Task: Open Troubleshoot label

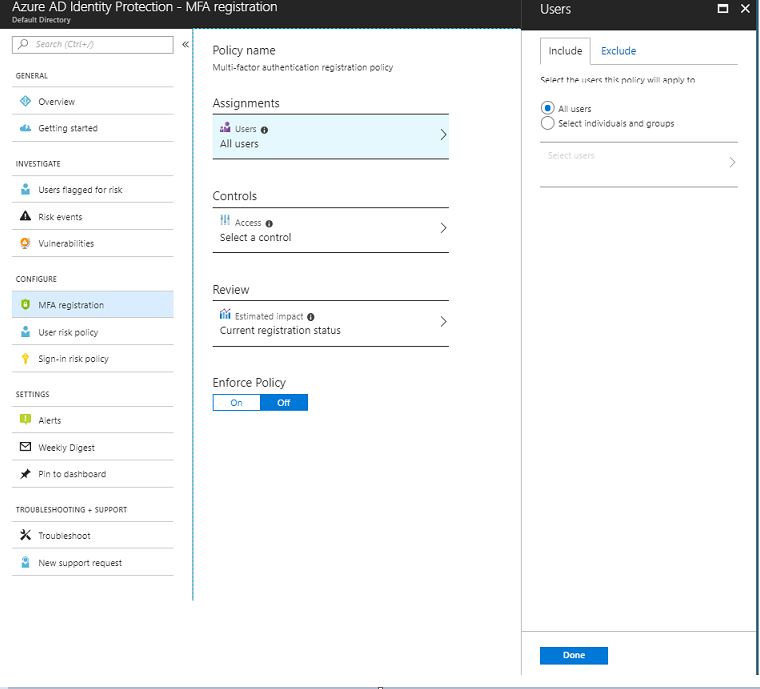Action: click(x=64, y=535)
